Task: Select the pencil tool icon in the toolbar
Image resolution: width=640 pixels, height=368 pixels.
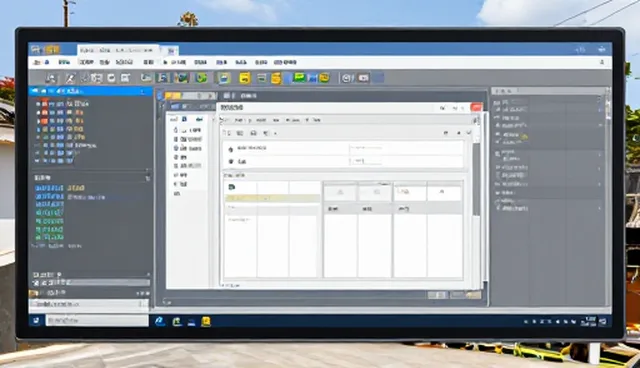Action: point(70,78)
